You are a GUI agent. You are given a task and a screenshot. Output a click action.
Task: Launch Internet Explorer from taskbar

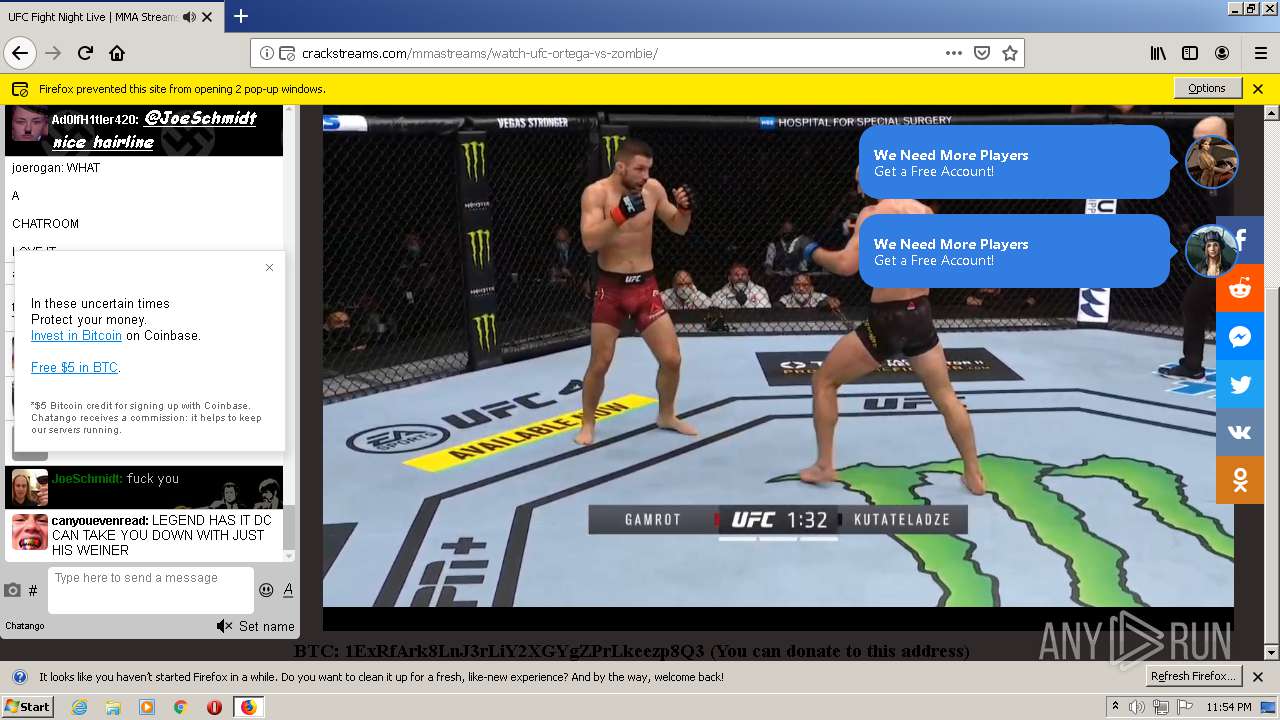79,707
